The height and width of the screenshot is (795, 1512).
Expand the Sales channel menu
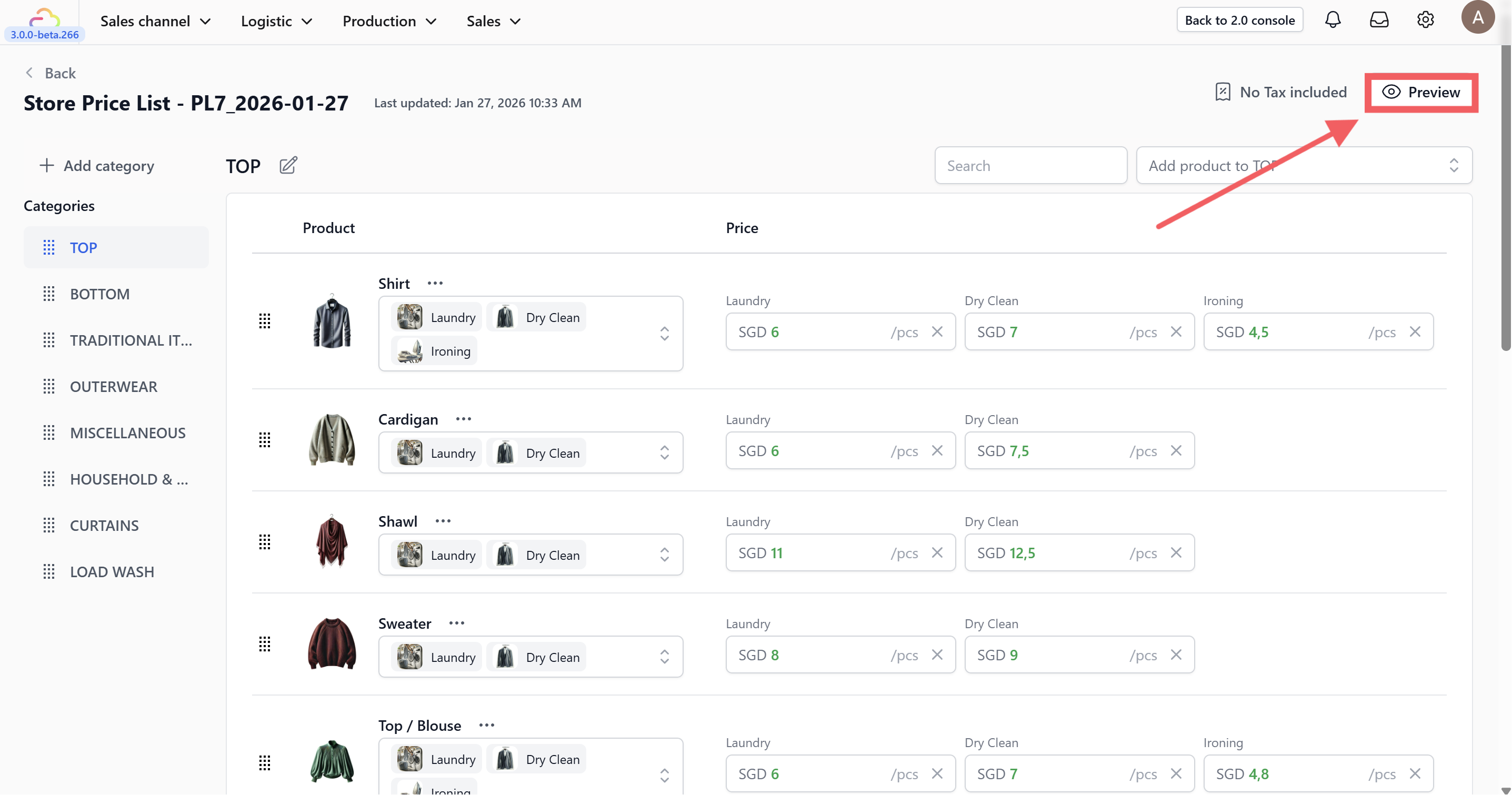tap(155, 21)
